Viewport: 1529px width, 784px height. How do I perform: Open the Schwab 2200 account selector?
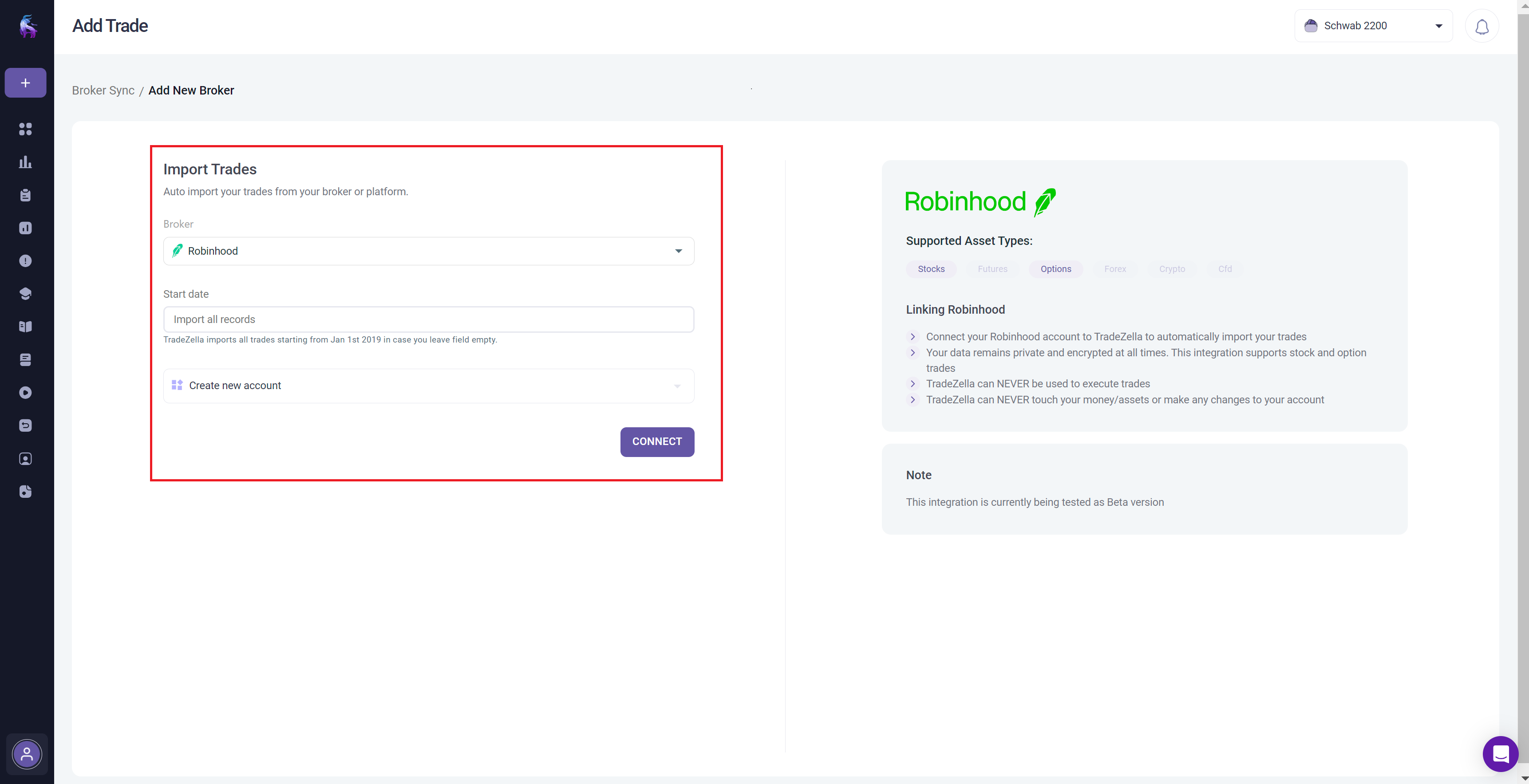tap(1373, 26)
